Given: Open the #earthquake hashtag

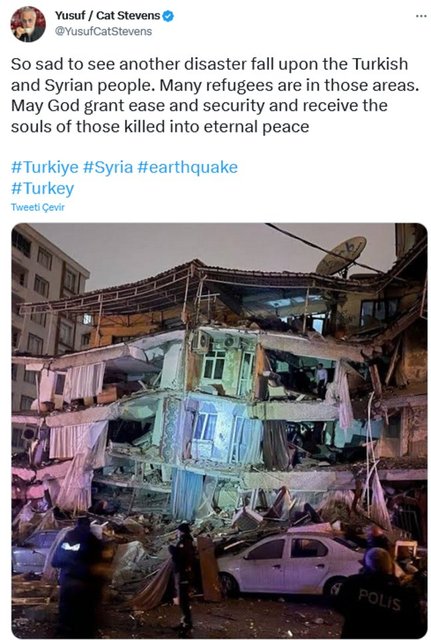Looking at the screenshot, I should click(x=188, y=167).
